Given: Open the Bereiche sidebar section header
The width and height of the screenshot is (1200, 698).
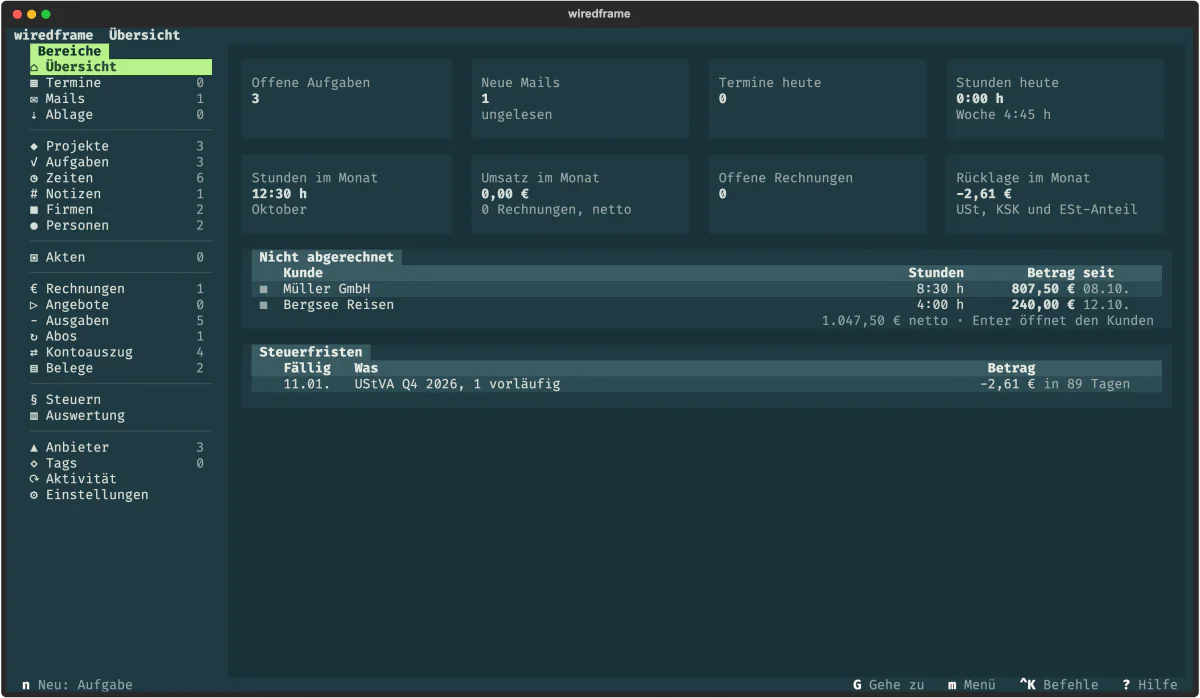Looking at the screenshot, I should click(x=69, y=51).
